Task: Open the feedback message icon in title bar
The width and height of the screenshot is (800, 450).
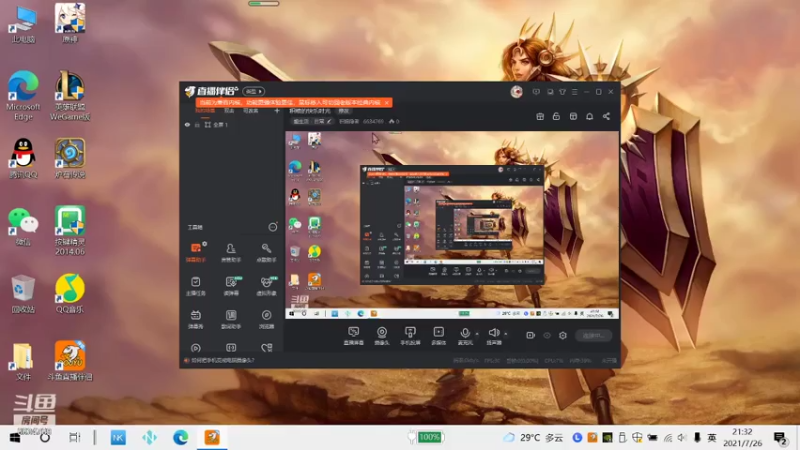Action: click(x=536, y=92)
